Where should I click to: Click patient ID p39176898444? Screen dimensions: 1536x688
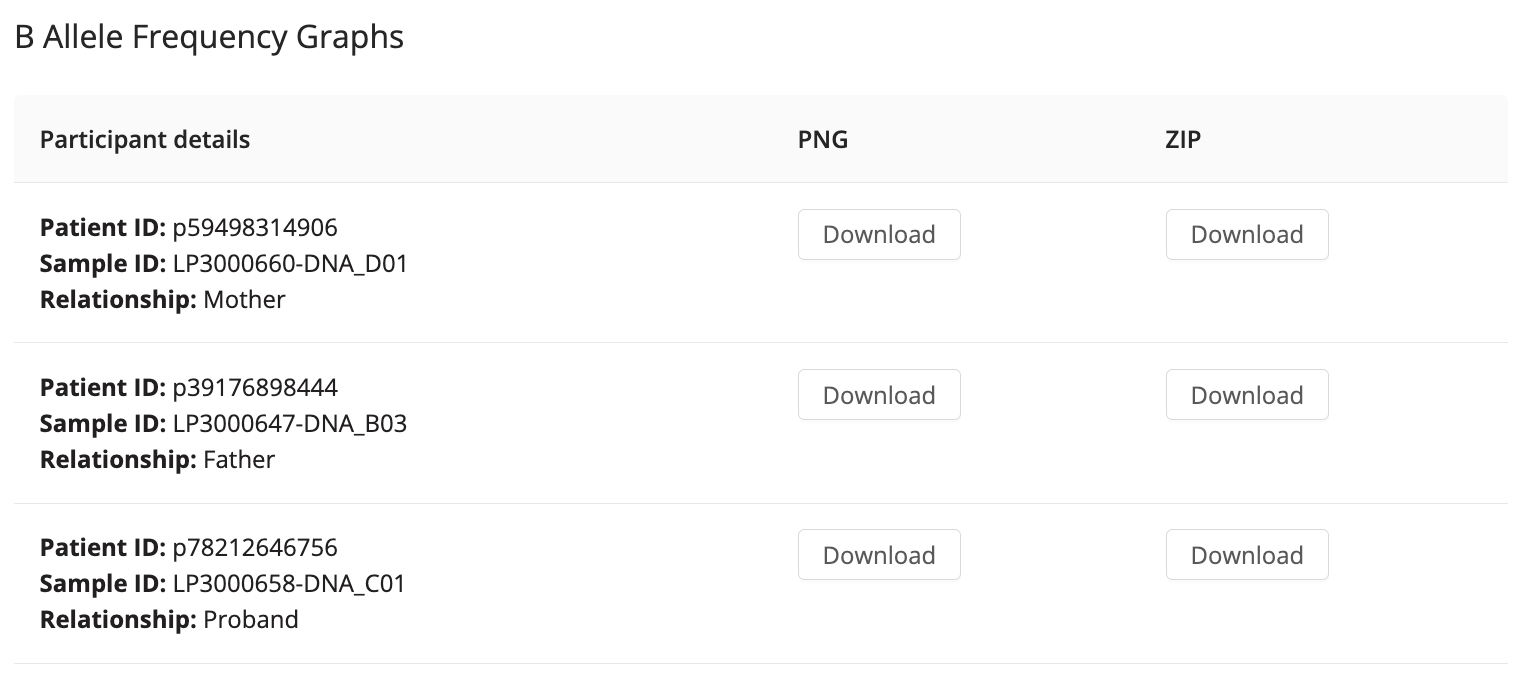(x=255, y=387)
